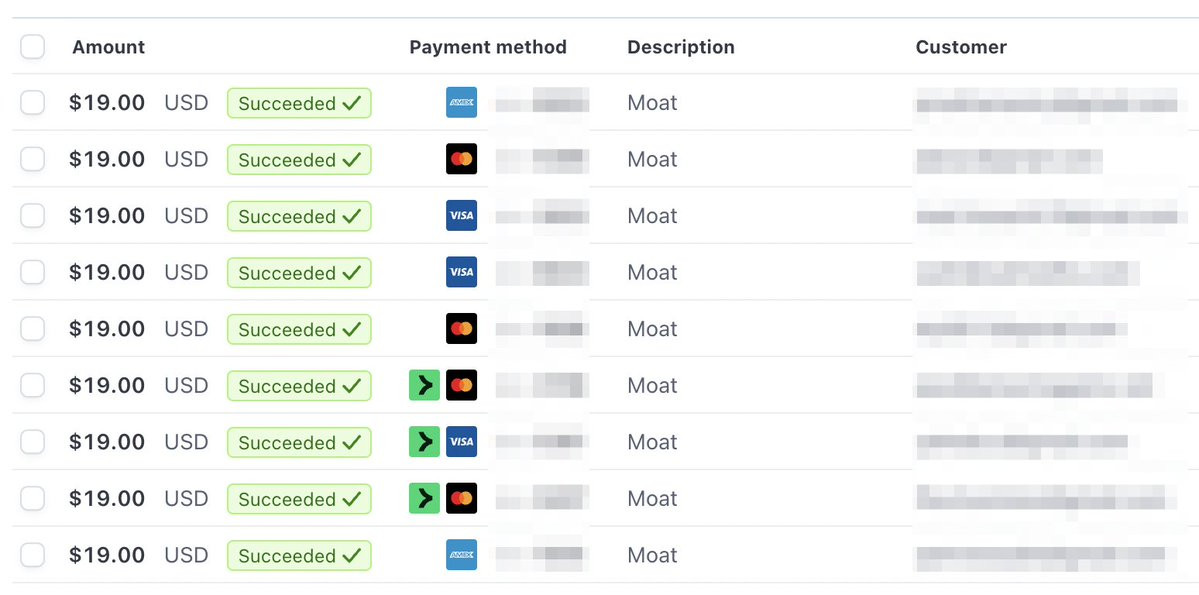Click the Amount column header
Image resolution: width=1199 pixels, height=595 pixels.
click(108, 47)
